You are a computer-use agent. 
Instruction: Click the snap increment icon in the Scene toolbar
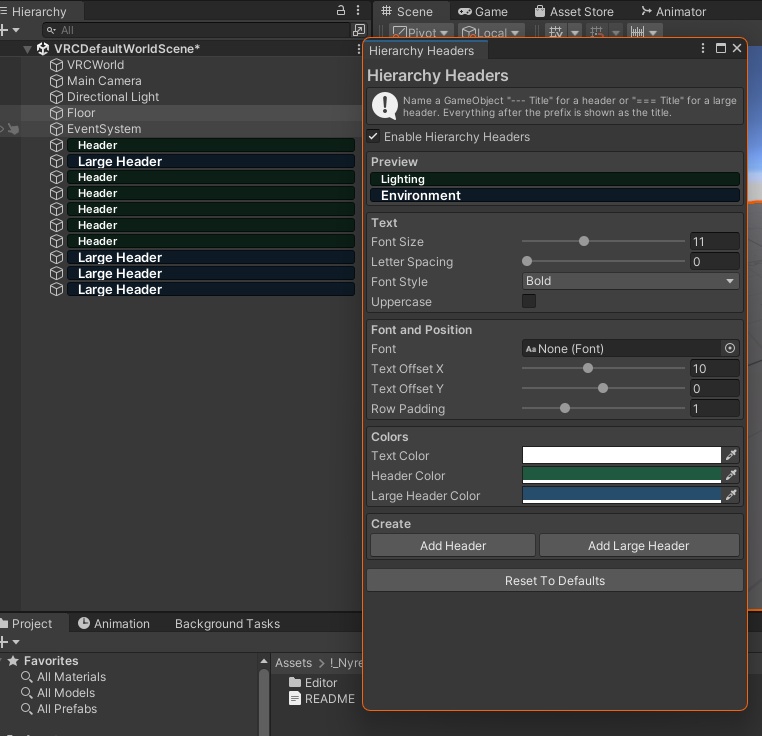[x=637, y=32]
